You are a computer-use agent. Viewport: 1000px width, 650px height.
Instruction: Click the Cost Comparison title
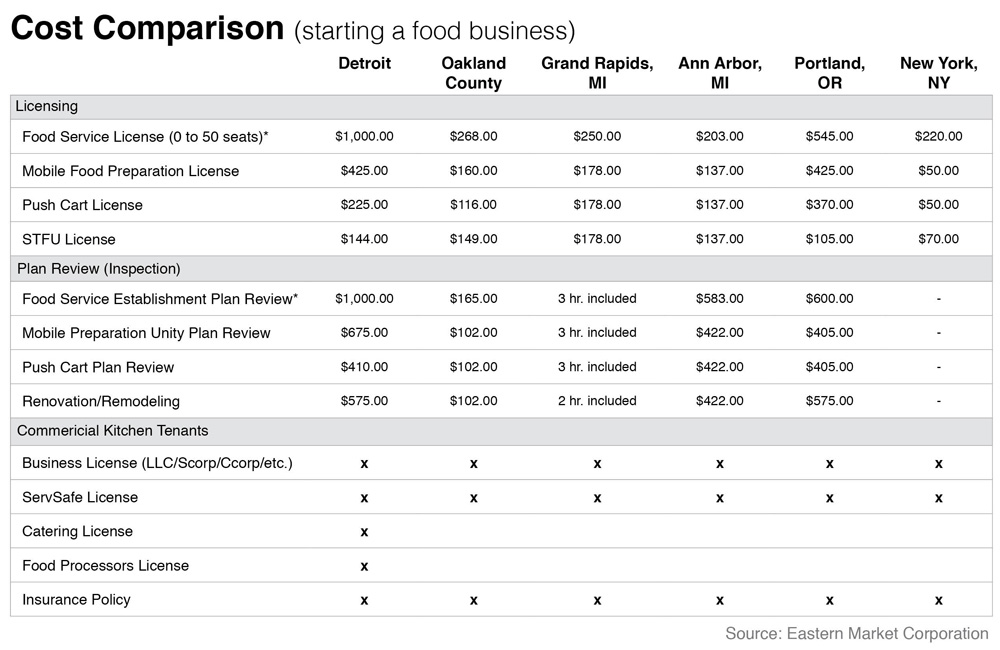coord(147,29)
